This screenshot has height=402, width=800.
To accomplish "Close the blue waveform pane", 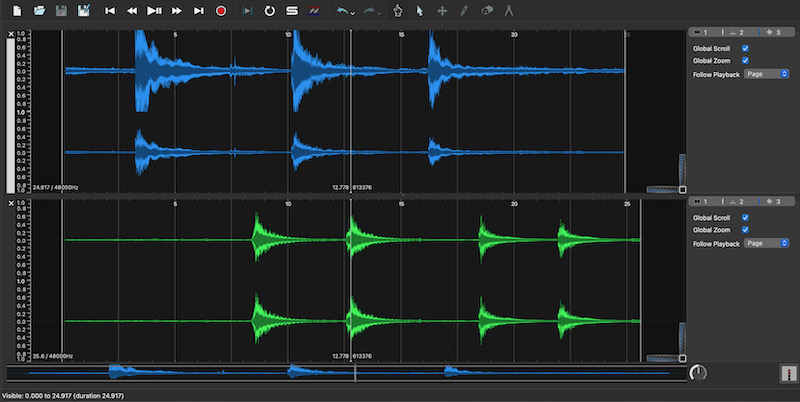I will (11, 34).
